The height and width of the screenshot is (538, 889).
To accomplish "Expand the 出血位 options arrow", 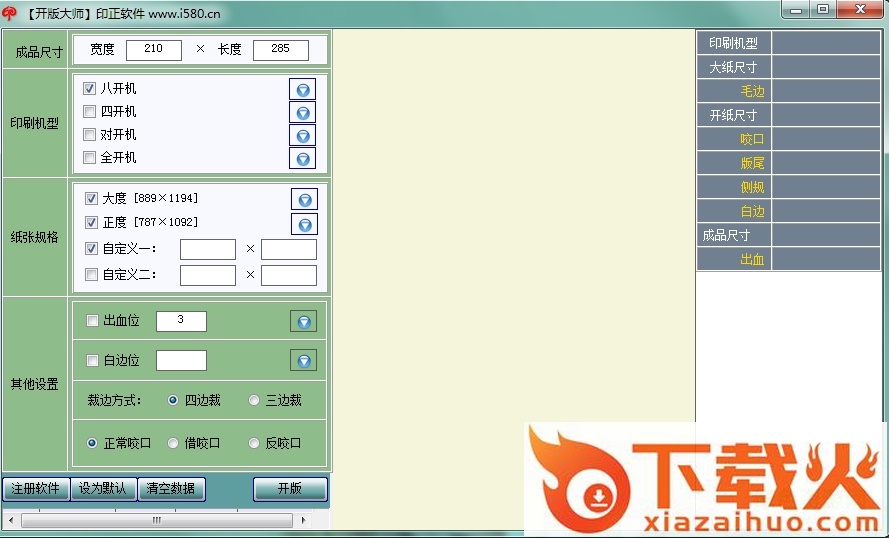I will coord(303,321).
